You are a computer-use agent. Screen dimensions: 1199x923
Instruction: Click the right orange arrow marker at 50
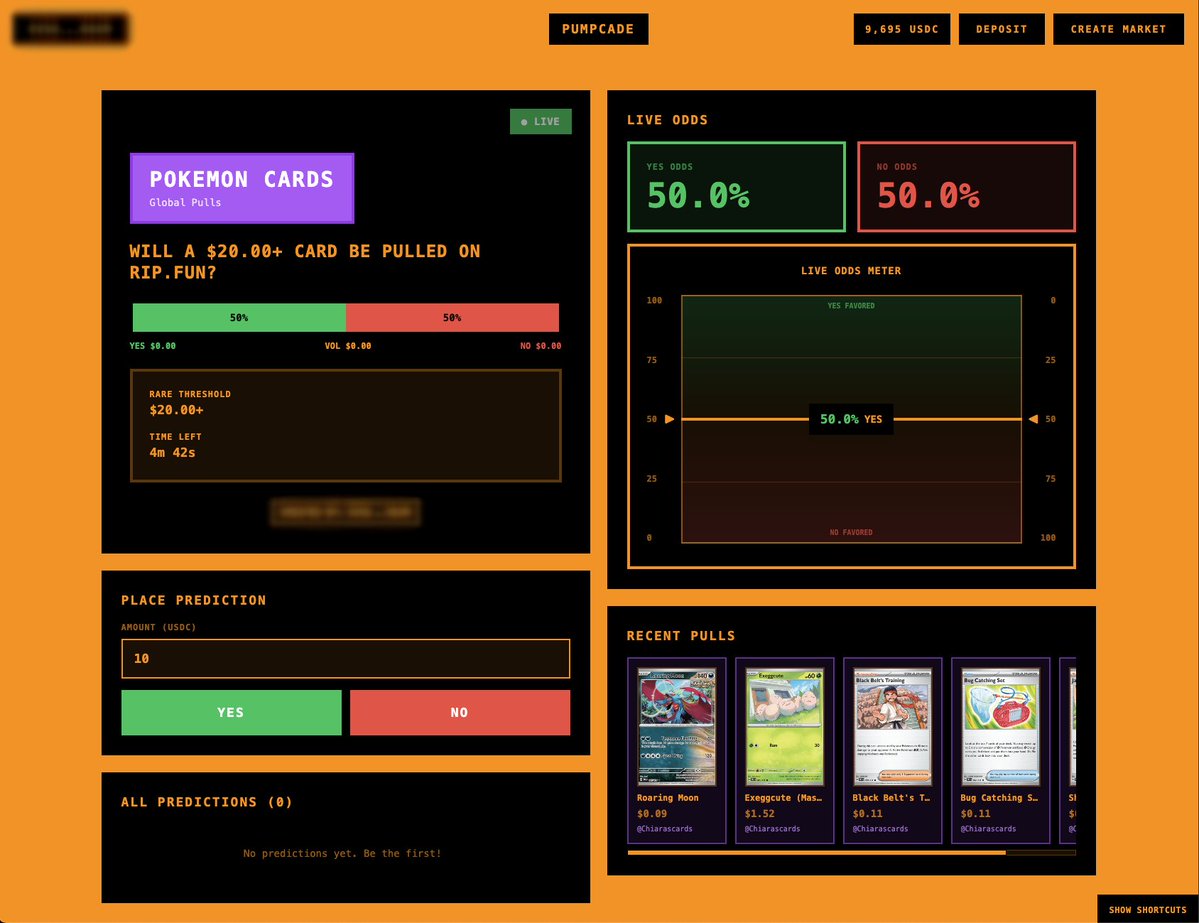pos(1033,419)
